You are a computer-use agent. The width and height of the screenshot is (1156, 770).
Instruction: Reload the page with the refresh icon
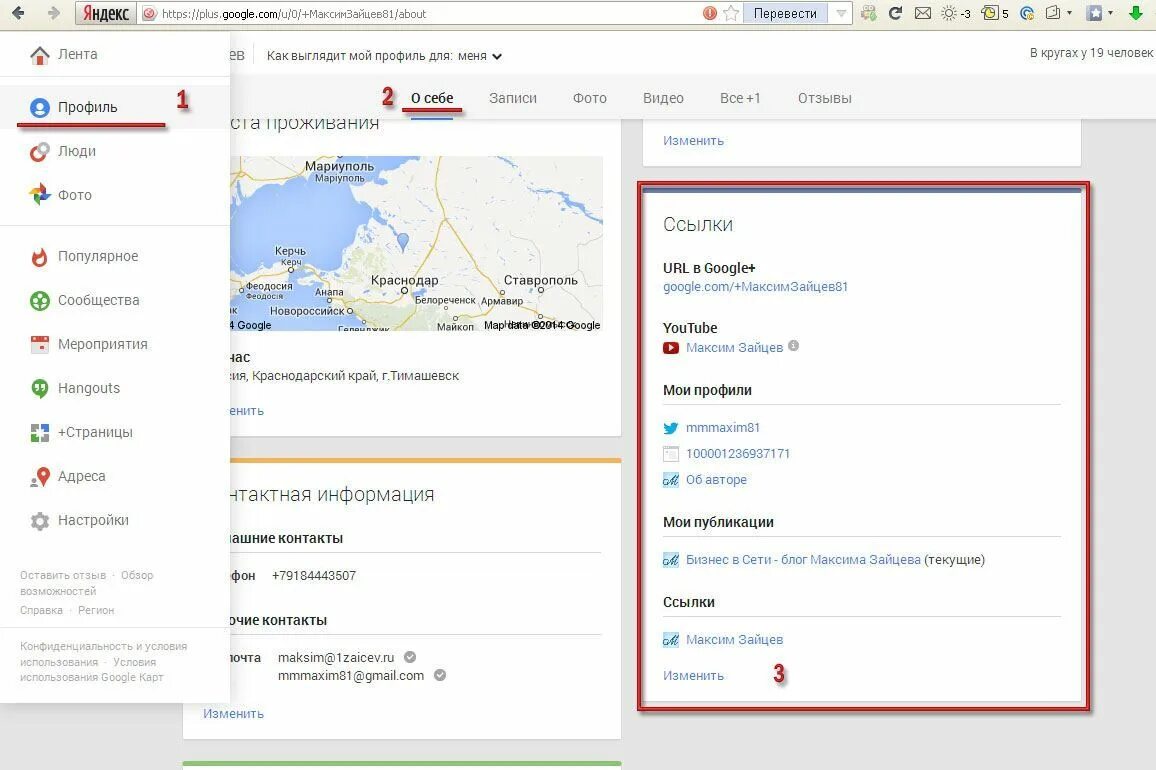click(x=895, y=13)
